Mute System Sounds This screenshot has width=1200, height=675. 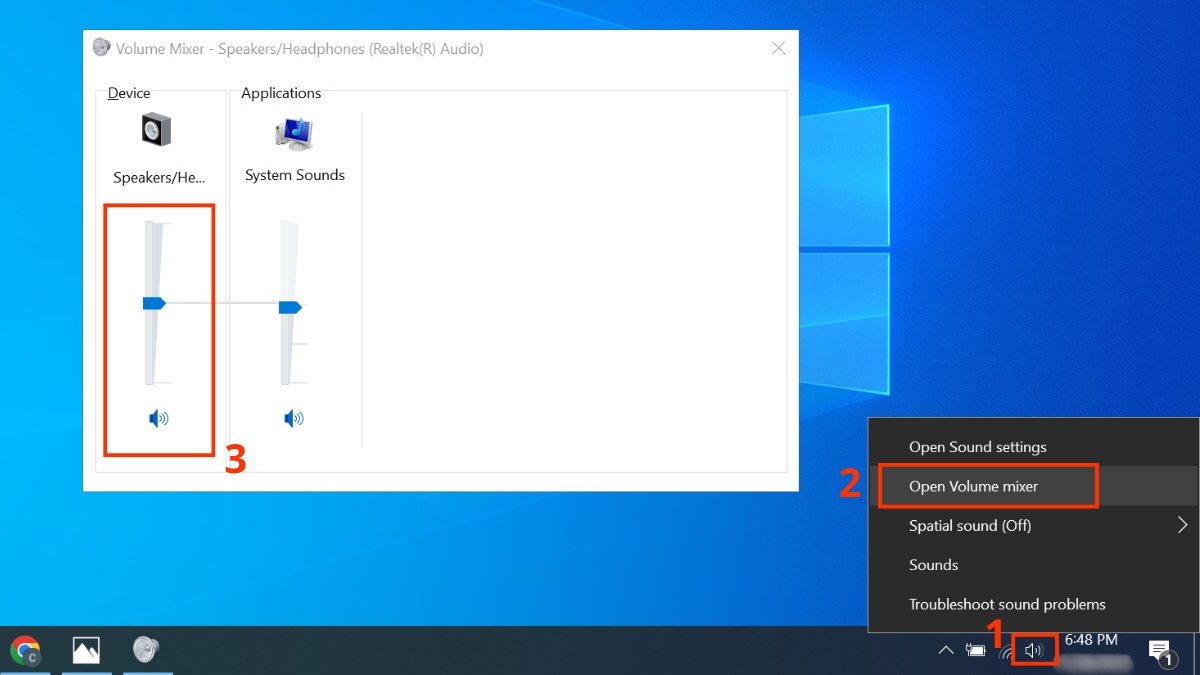[294, 418]
